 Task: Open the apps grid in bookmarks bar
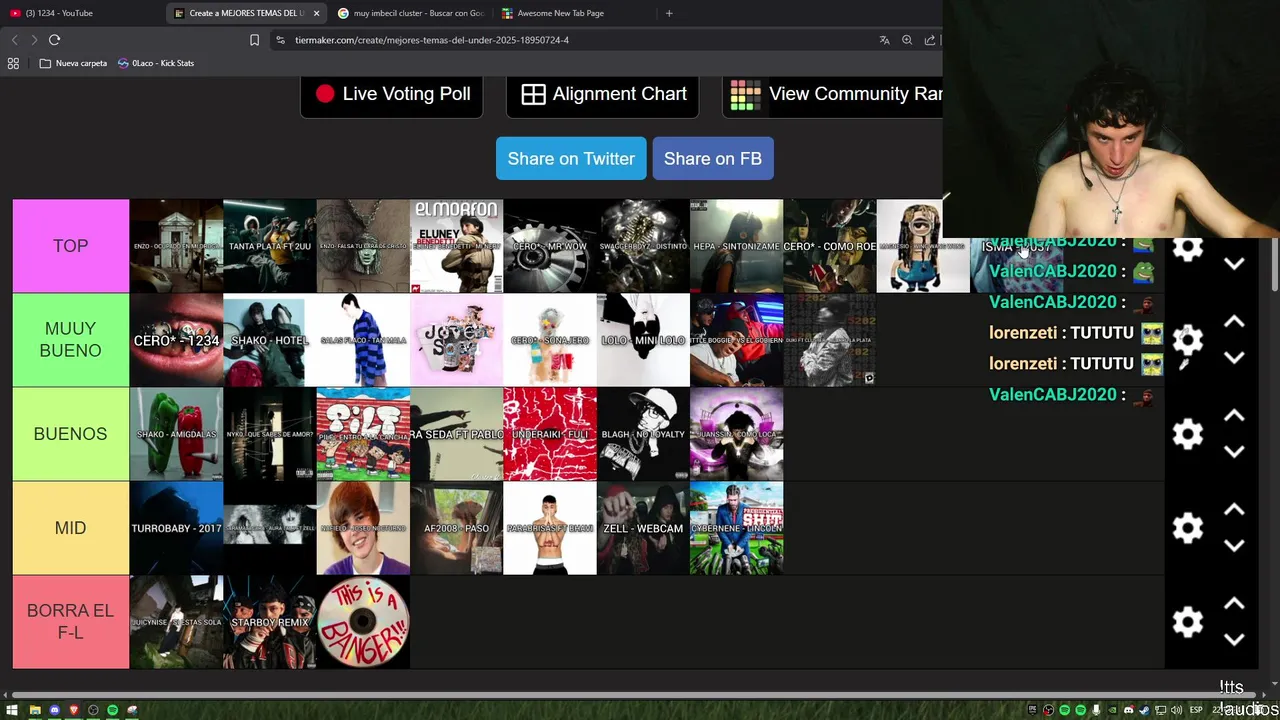[x=13, y=63]
